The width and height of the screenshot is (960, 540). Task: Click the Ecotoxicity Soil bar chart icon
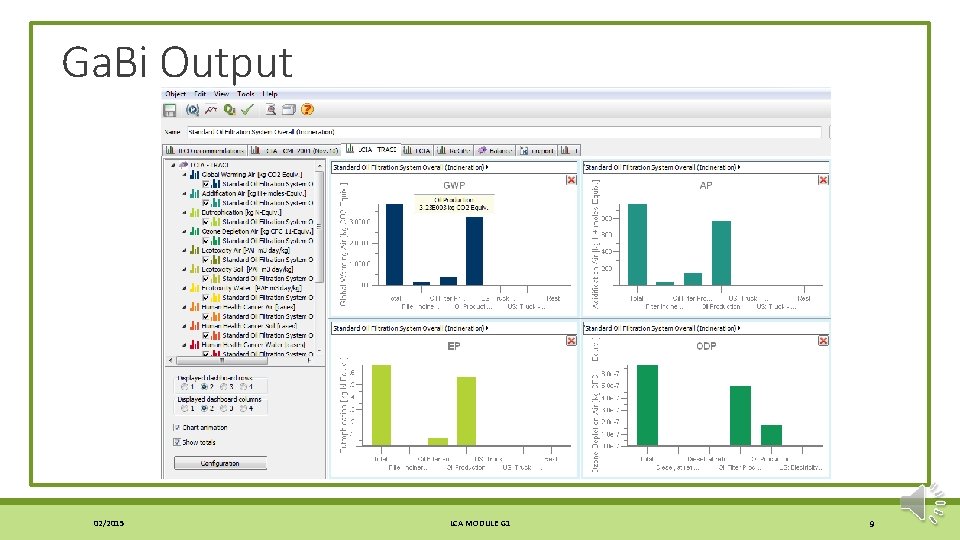point(194,269)
